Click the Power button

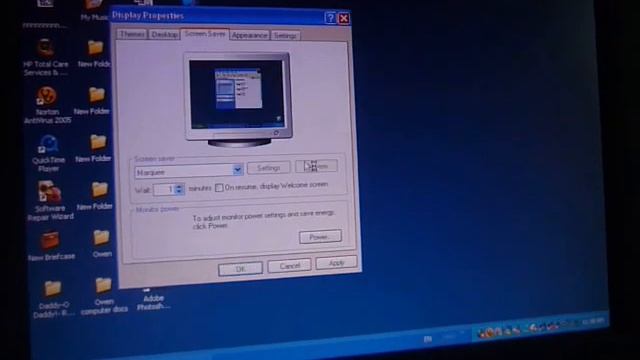point(320,237)
